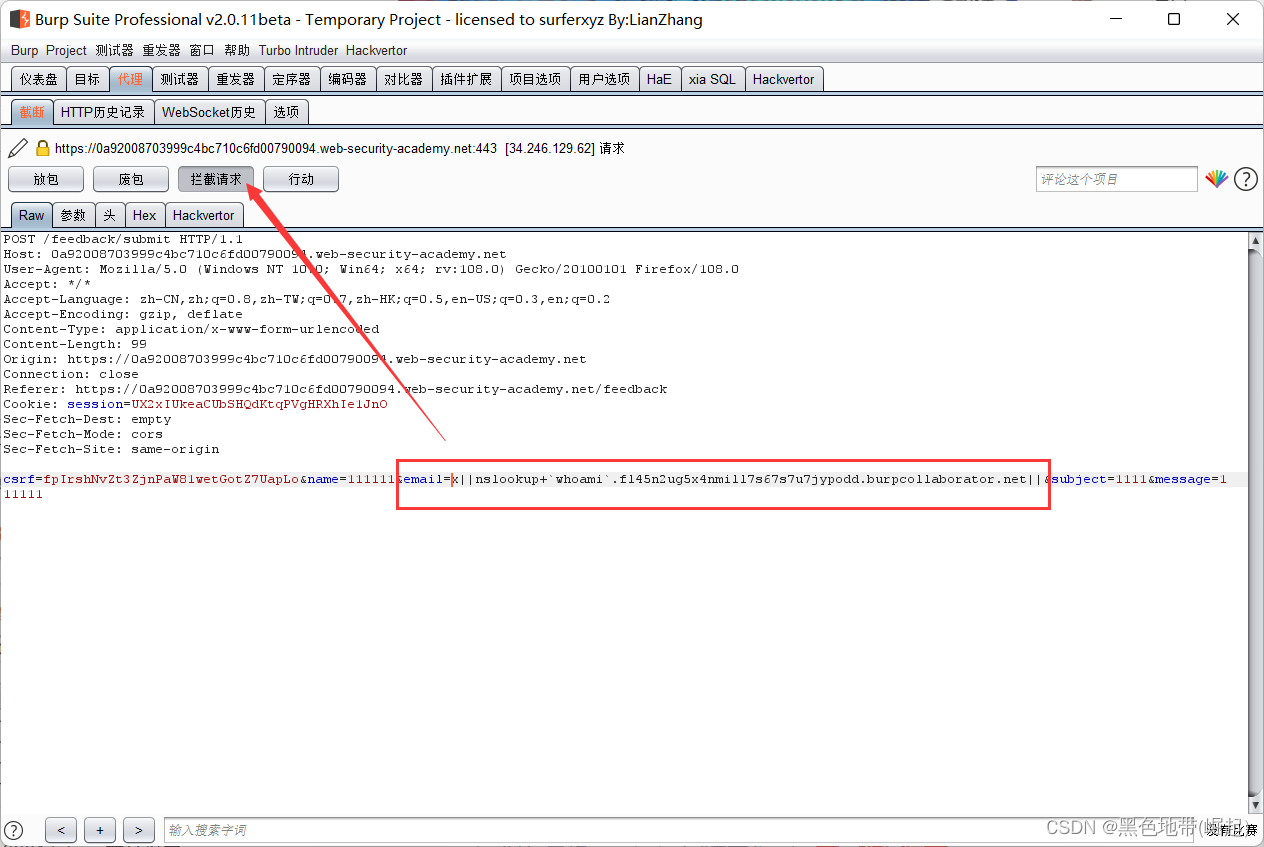1264x847 pixels.
Task: Open the 测试器 menu
Action: (x=115, y=50)
